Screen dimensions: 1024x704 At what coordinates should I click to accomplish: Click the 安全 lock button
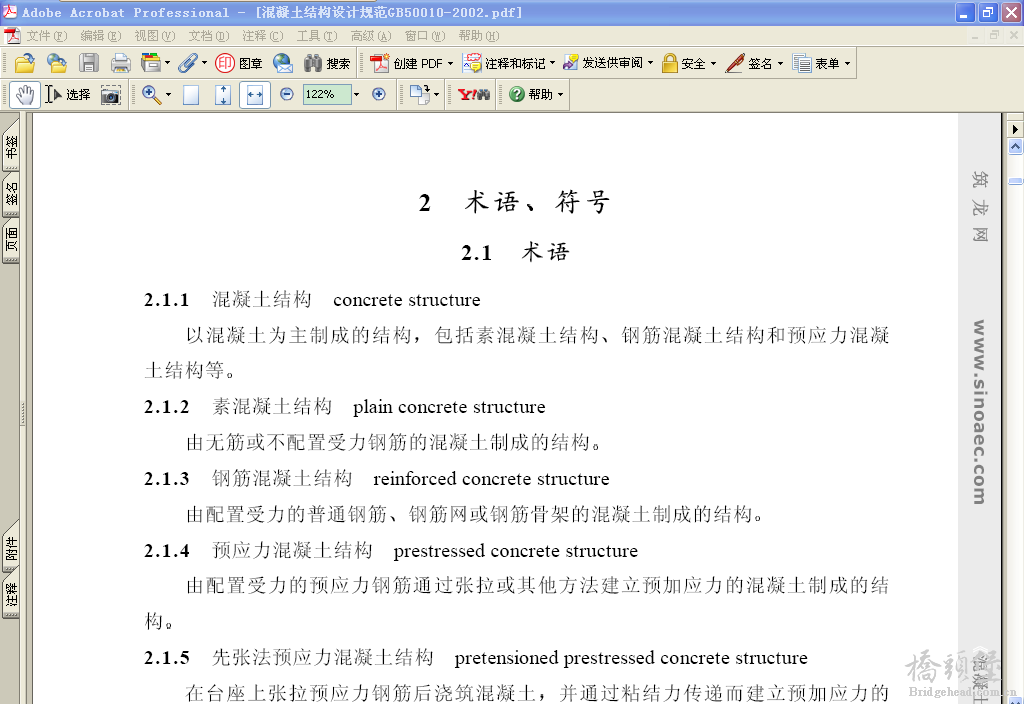[684, 63]
